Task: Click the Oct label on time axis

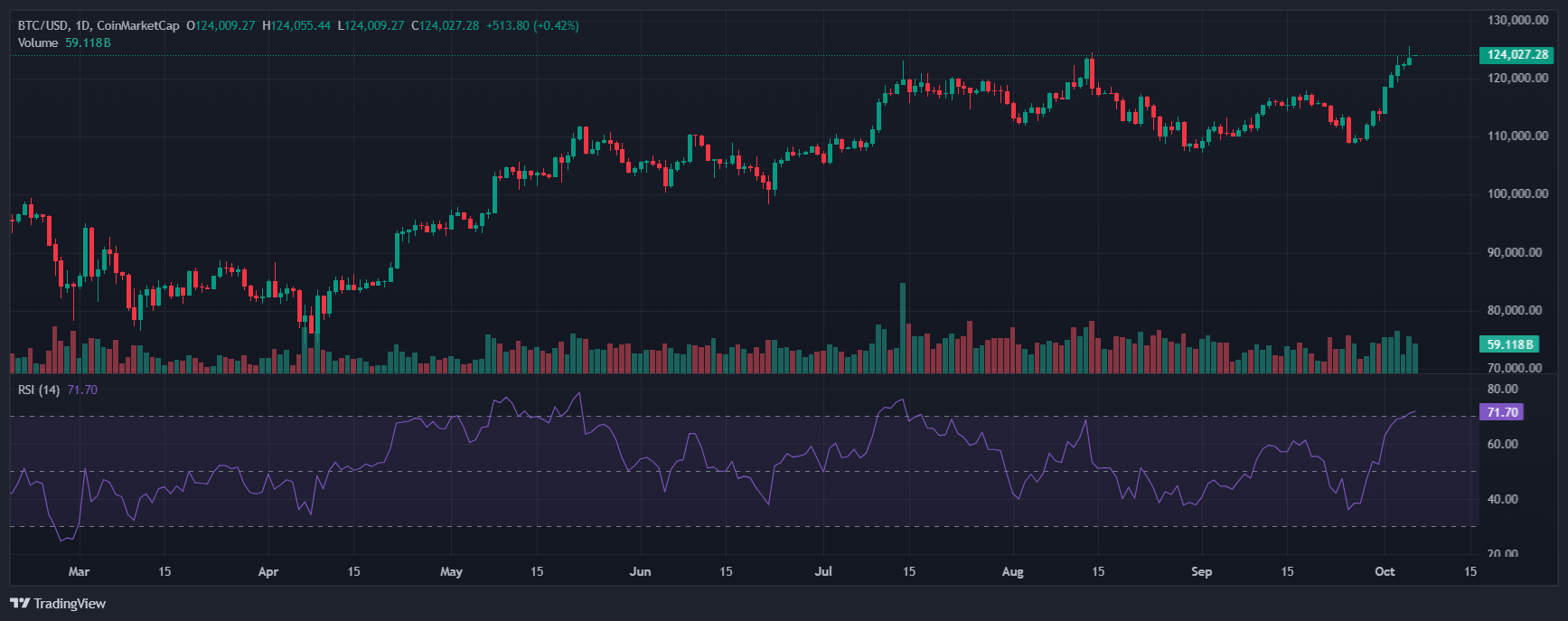Action: coord(1385,571)
